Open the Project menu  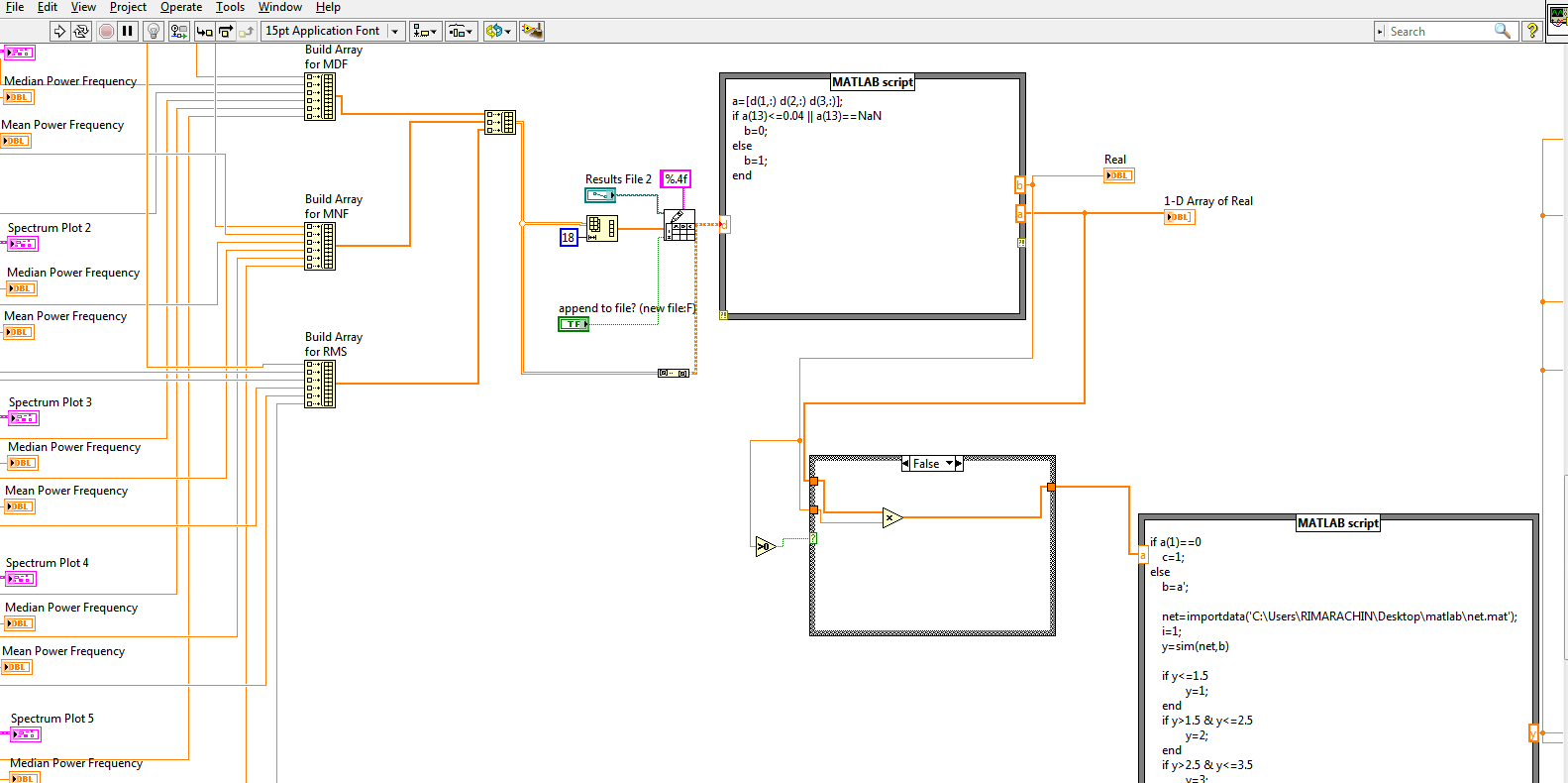click(128, 7)
